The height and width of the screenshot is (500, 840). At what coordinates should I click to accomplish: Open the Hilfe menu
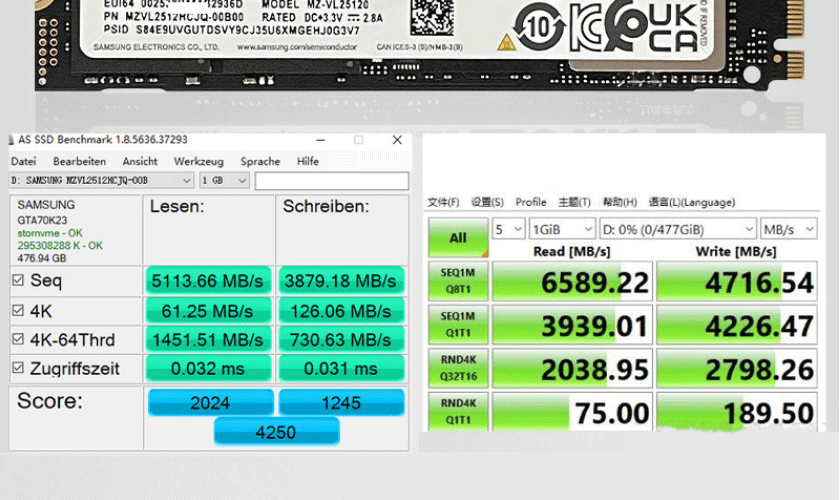(x=308, y=161)
